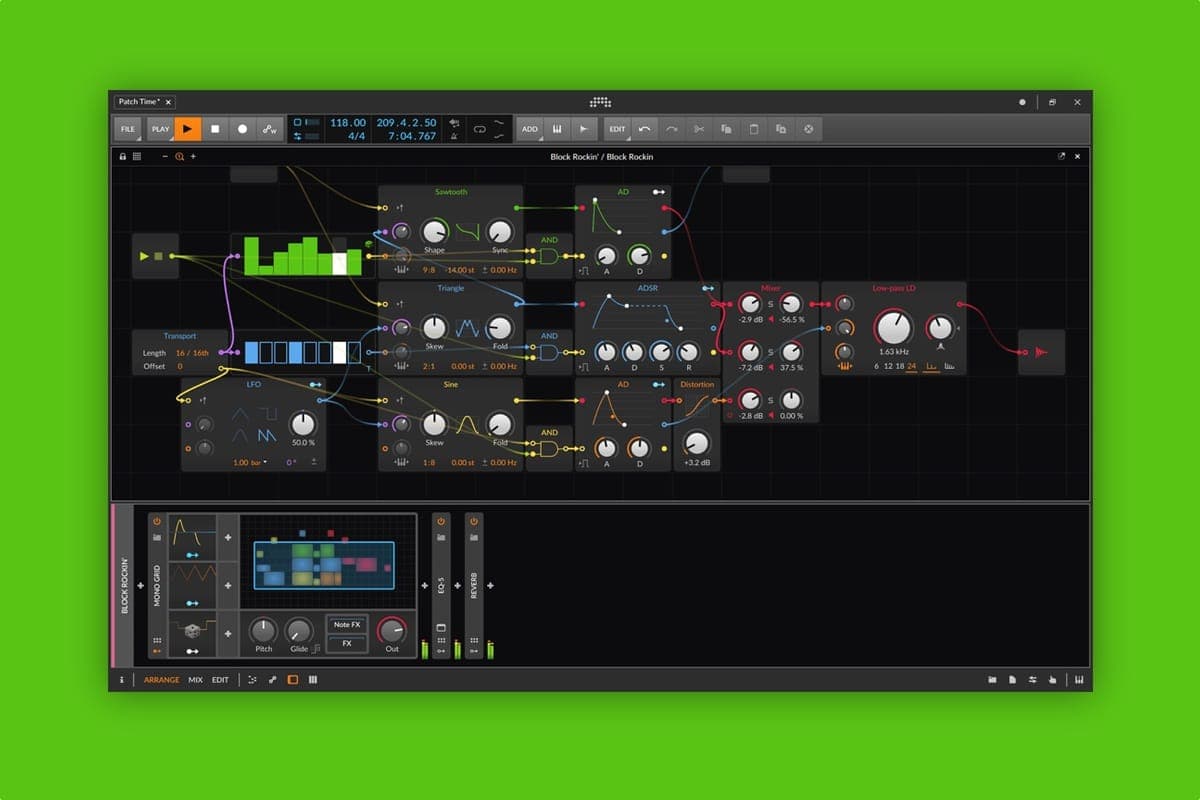Click the Mono Grid Out knob
This screenshot has height=800, width=1200.
click(392, 630)
